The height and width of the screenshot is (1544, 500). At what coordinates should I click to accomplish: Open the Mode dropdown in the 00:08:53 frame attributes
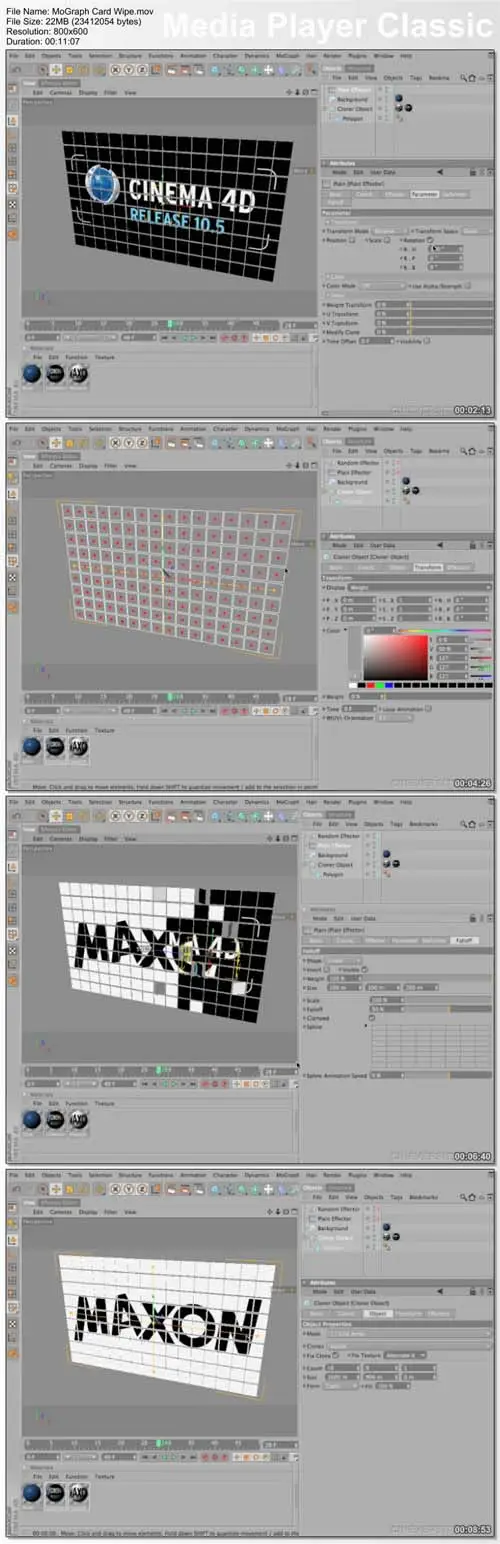point(410,1333)
